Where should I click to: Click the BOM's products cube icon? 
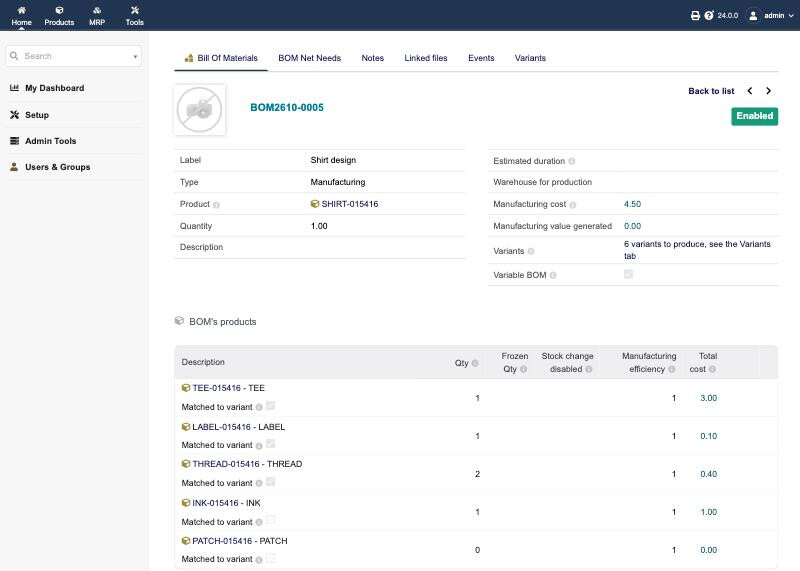[x=179, y=321]
